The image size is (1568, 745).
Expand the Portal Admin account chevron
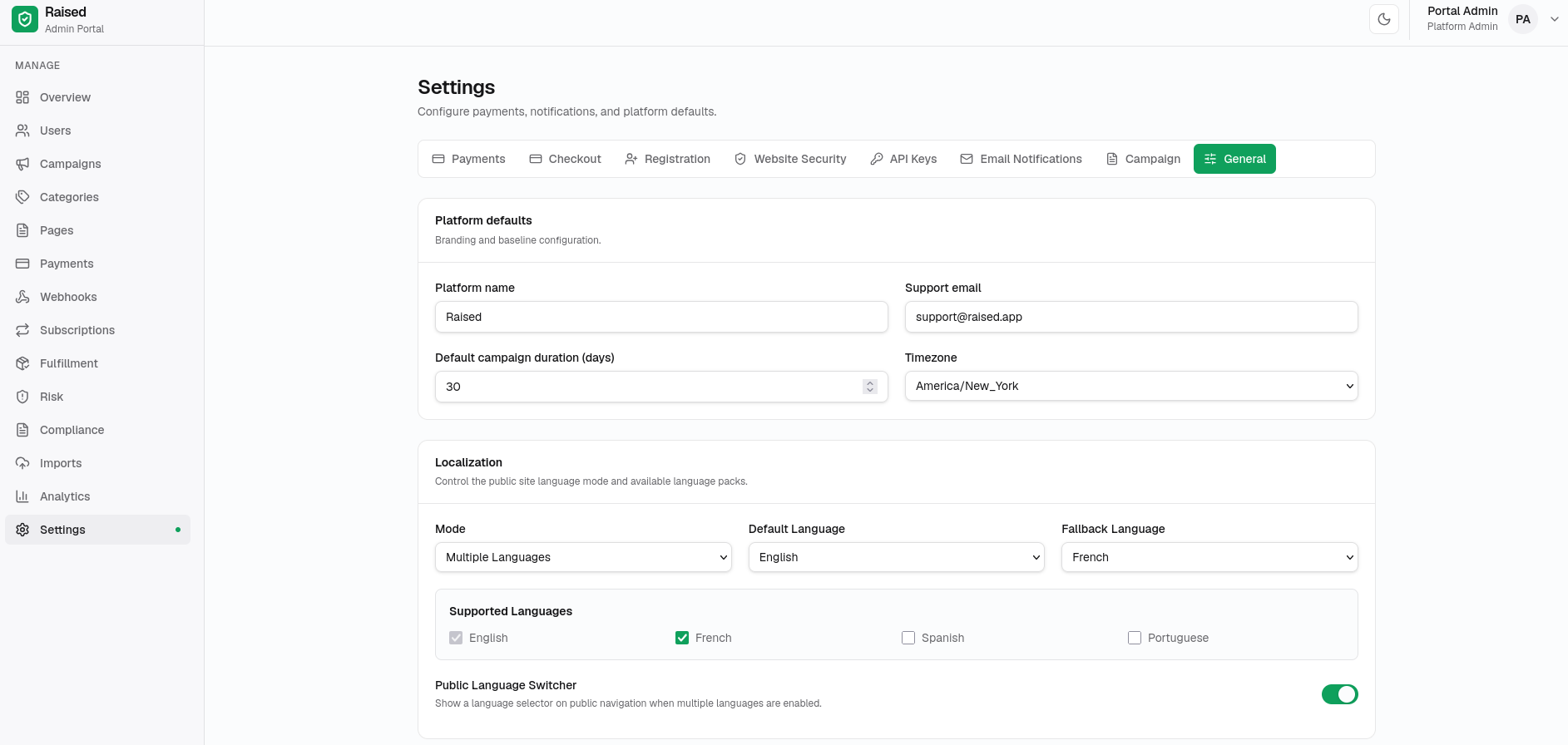coord(1554,19)
